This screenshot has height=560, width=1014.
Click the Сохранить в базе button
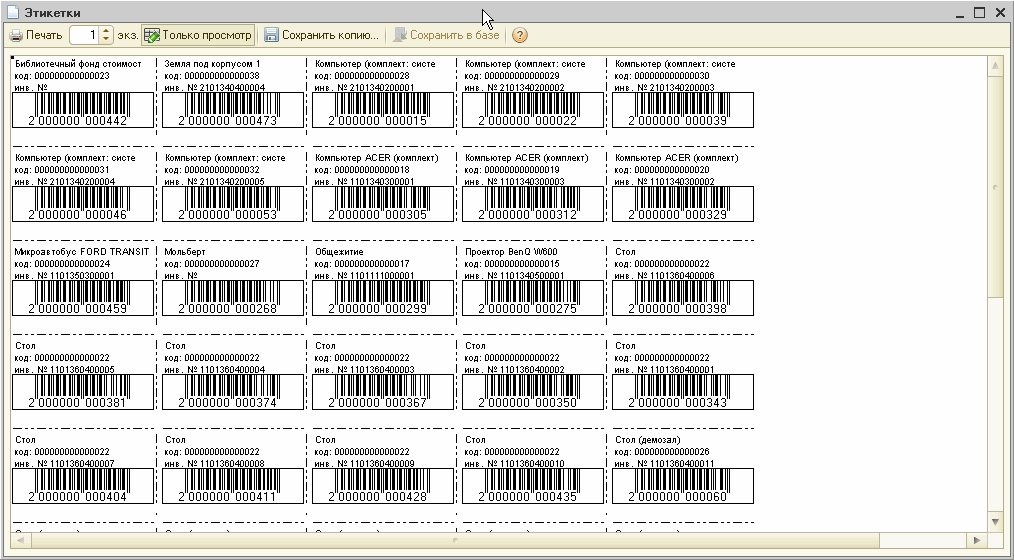coord(447,36)
